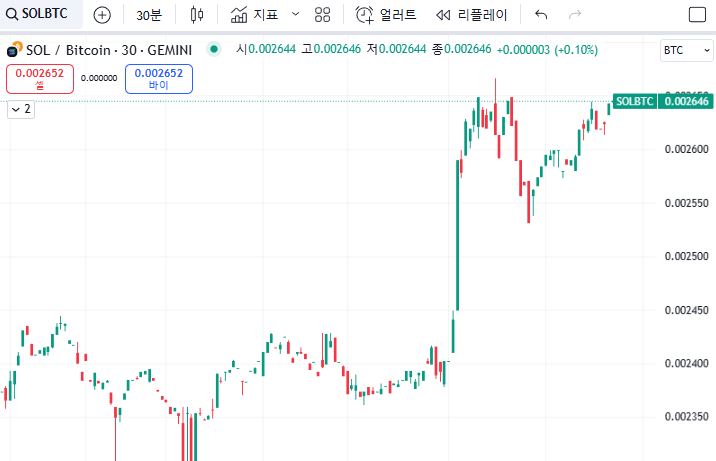Click the 0.002350 price scale label
716x461 pixels.
686,417
